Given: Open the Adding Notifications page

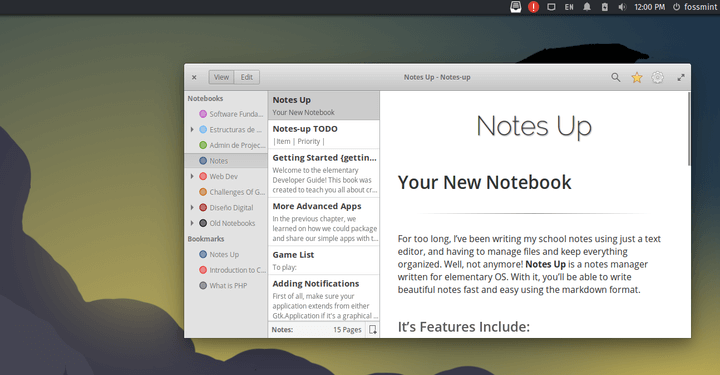Looking at the screenshot, I should tap(324, 298).
